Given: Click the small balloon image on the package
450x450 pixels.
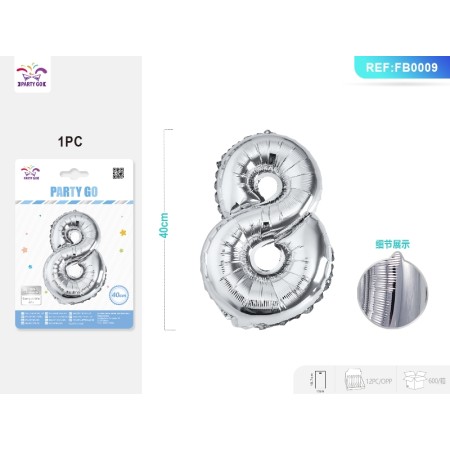Looking at the screenshot, I should [74, 257].
